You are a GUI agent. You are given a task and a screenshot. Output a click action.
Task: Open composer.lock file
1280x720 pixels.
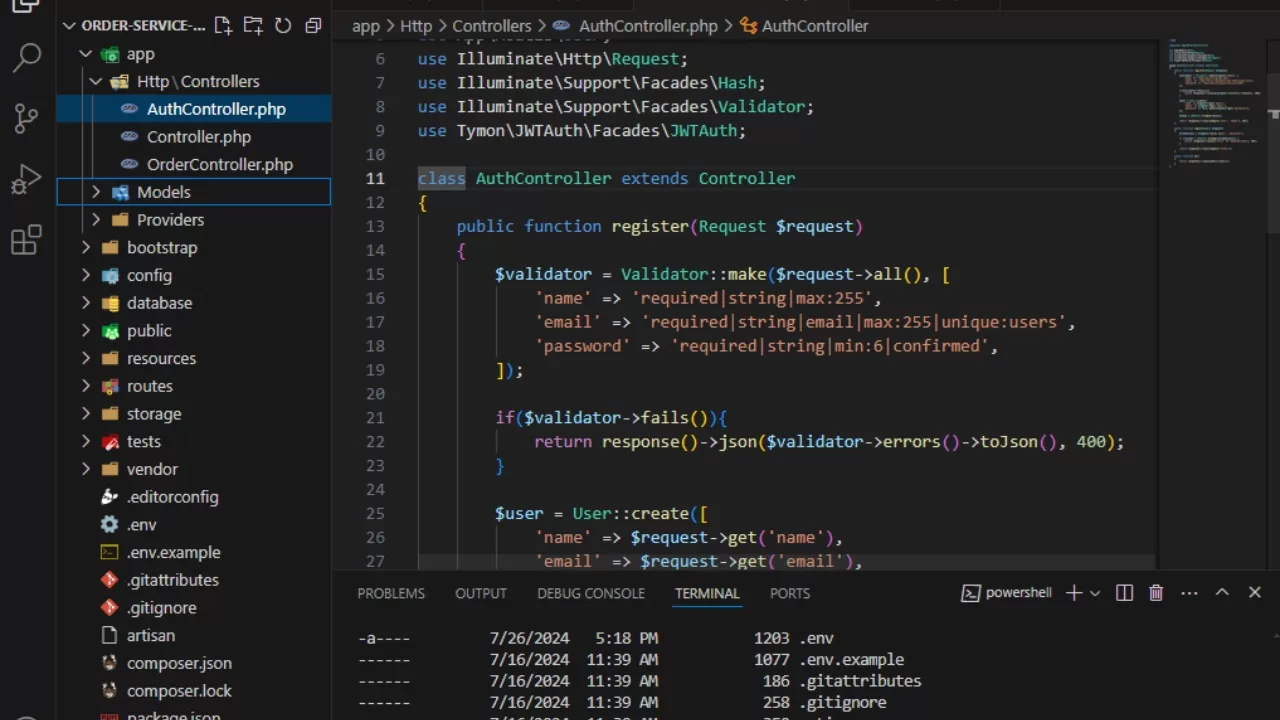coord(194,690)
